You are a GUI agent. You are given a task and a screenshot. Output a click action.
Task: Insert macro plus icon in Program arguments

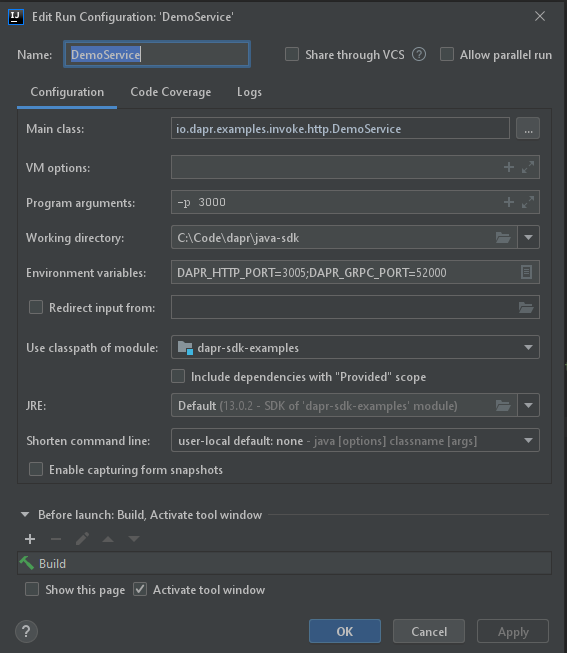pyautogui.click(x=509, y=202)
